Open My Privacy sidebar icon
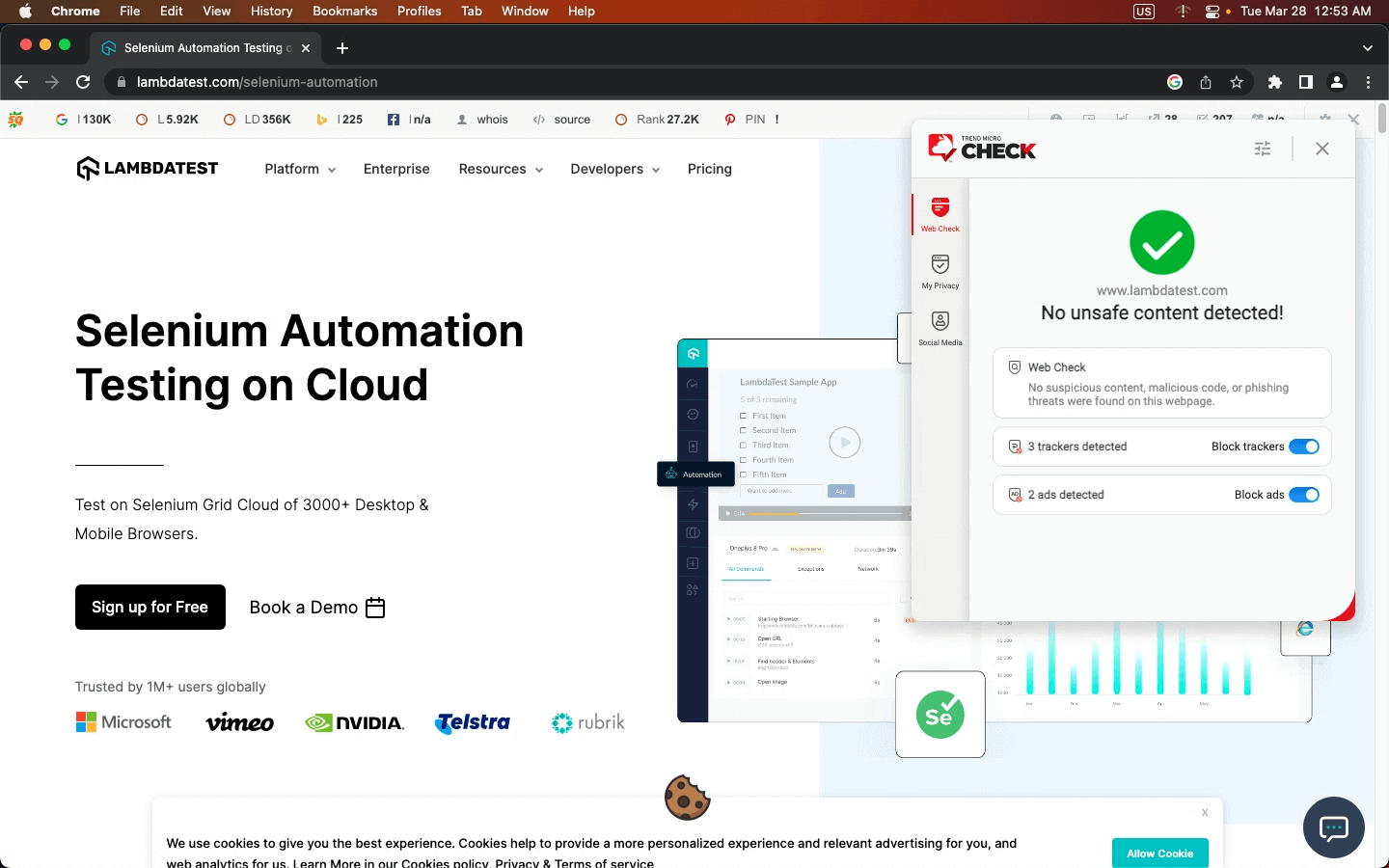 pyautogui.click(x=940, y=271)
